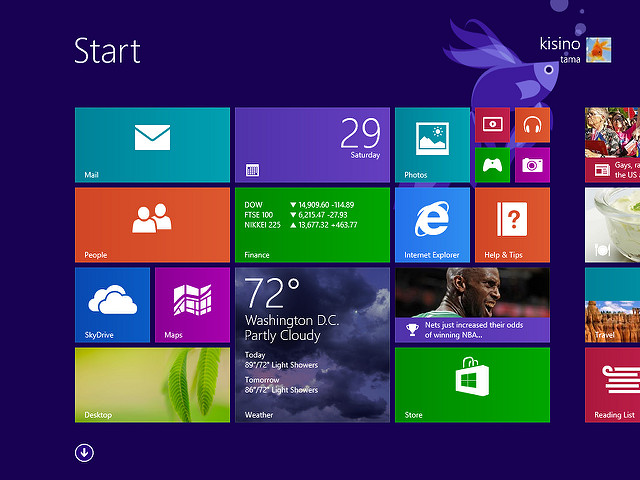Click the FTSE 100 row in Finance
Image resolution: width=640 pixels, height=480 pixels.
coord(296,215)
